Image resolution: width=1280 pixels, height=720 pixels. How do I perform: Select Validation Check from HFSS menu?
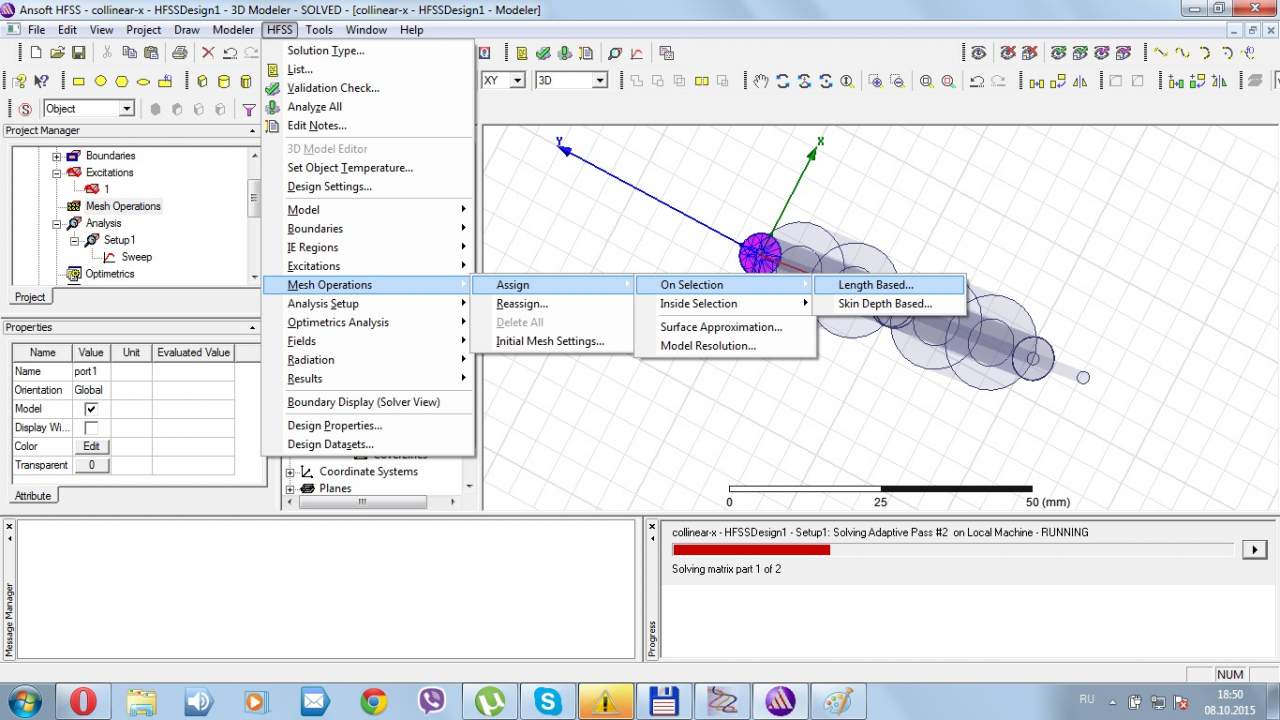tap(333, 88)
